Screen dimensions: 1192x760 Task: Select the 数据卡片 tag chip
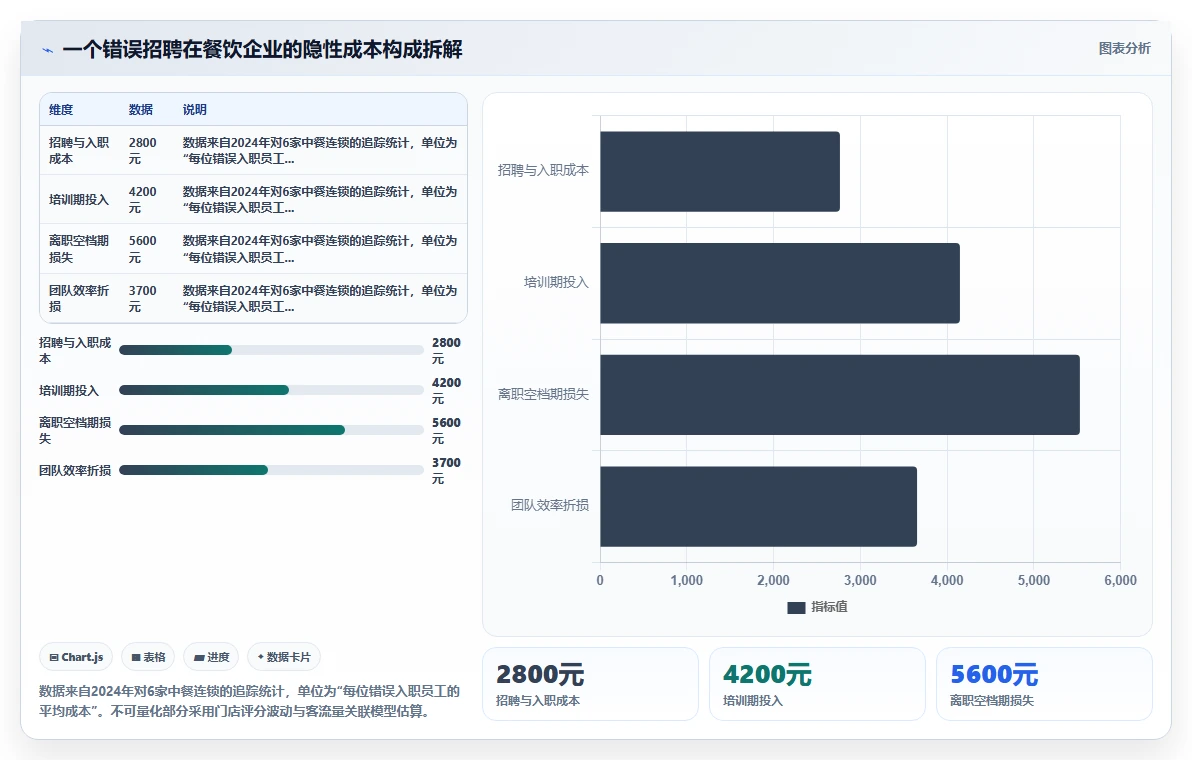(x=284, y=657)
